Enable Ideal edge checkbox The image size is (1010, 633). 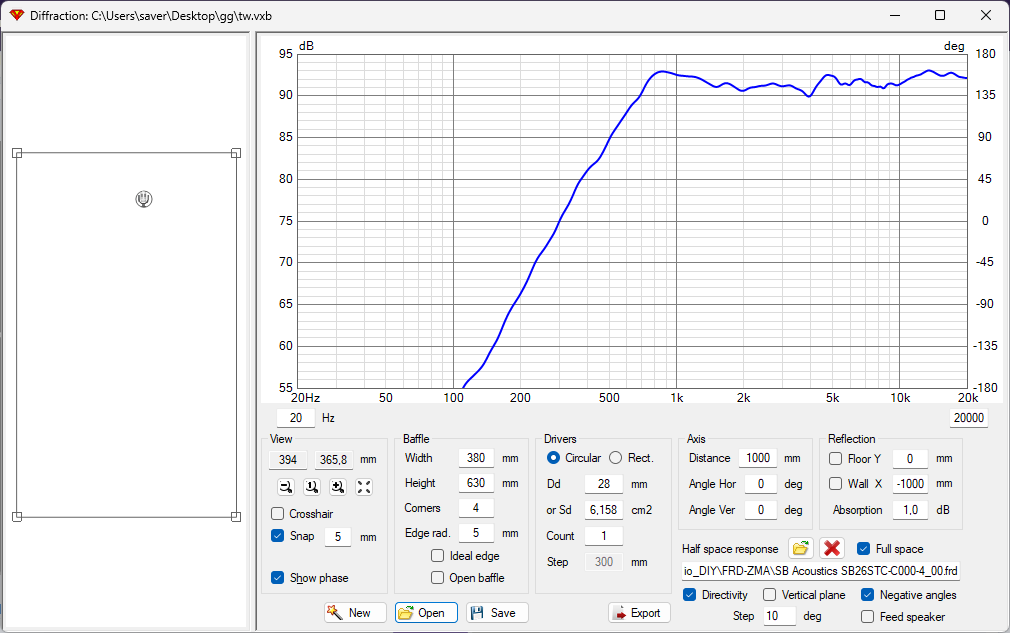[x=437, y=556]
